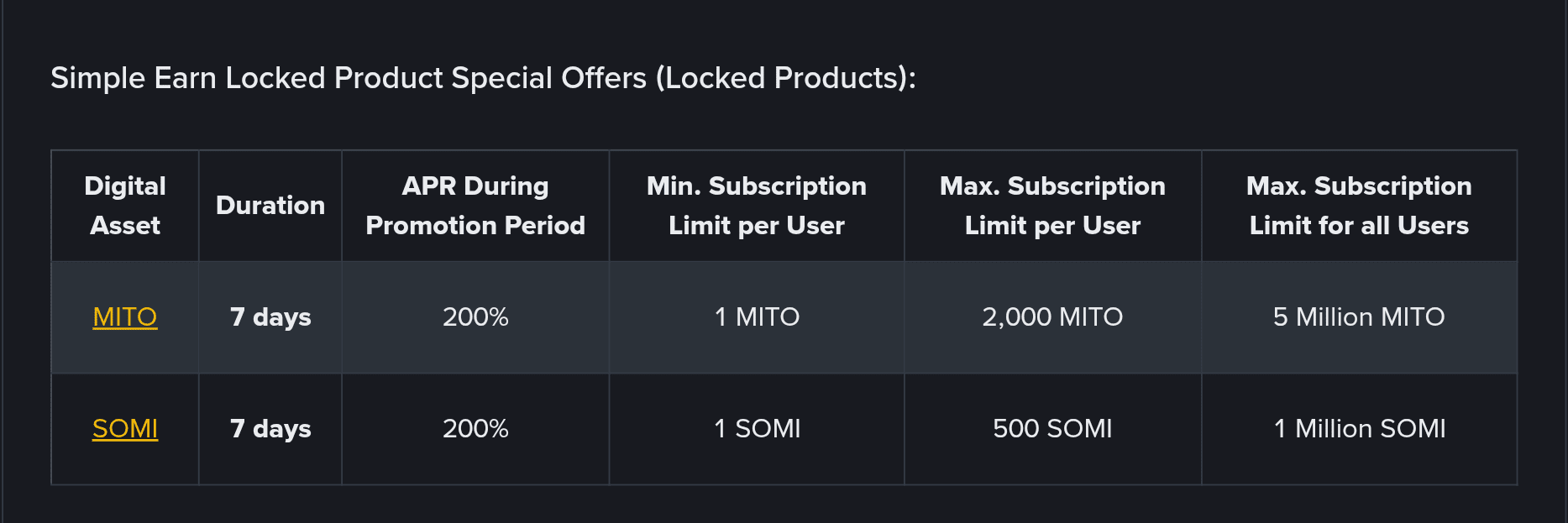This screenshot has width=1568, height=523.
Task: Click the 7 days cell in SOMI row
Action: point(270,429)
